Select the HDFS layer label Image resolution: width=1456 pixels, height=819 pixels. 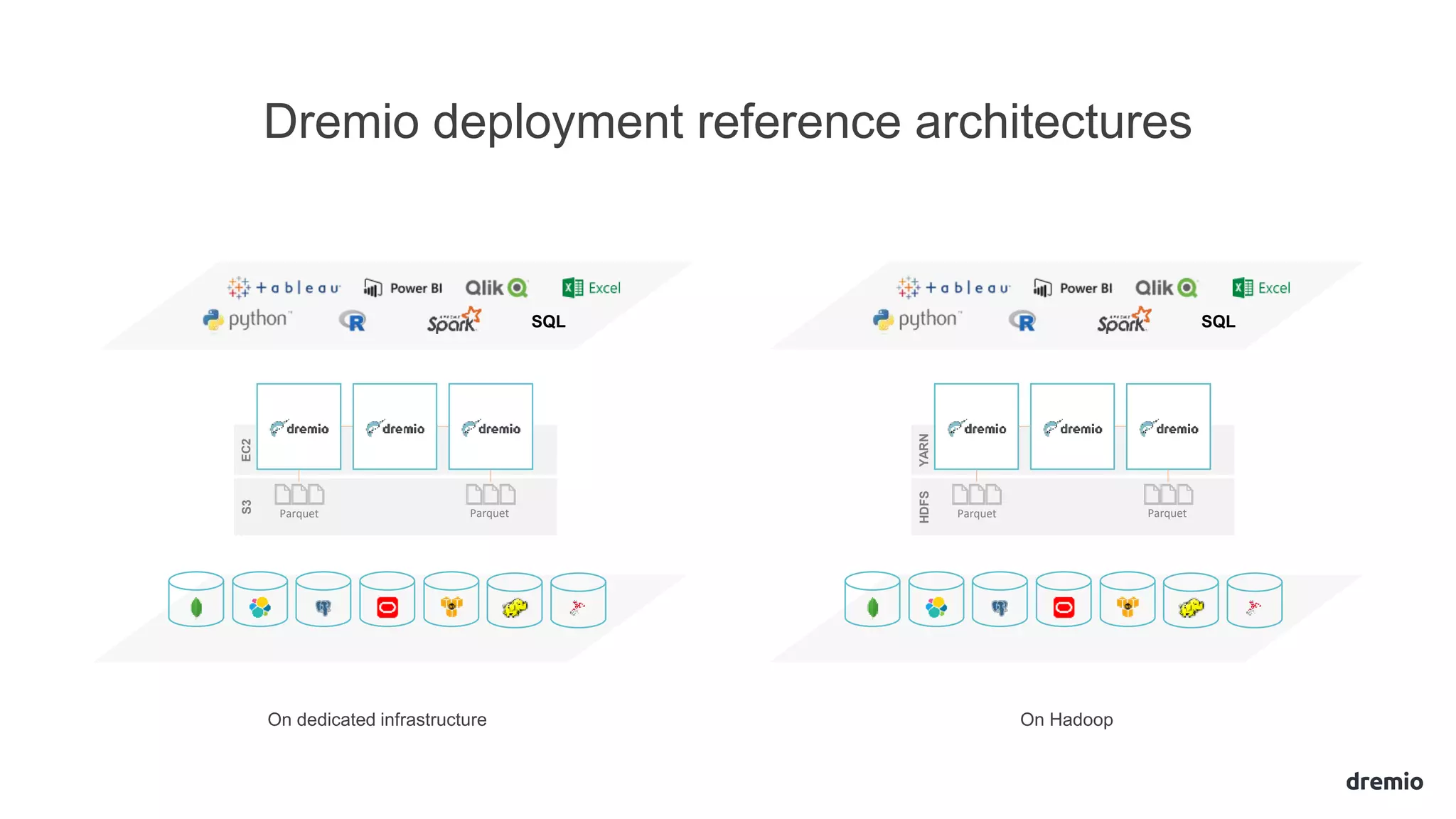coord(924,507)
